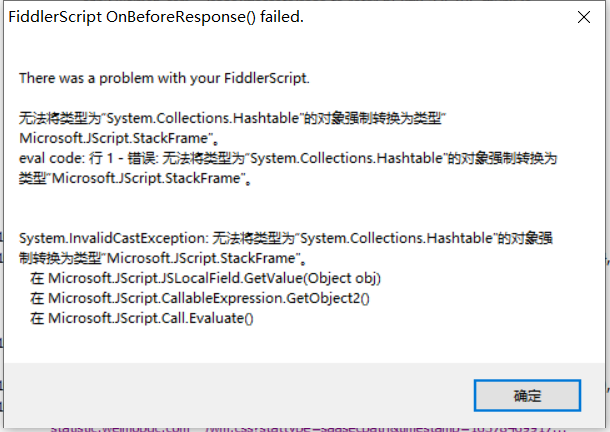Viewport: 610px width, 432px height.
Task: Click the 'eval code: 行 1 - 错误' line
Action: click(x=286, y=159)
